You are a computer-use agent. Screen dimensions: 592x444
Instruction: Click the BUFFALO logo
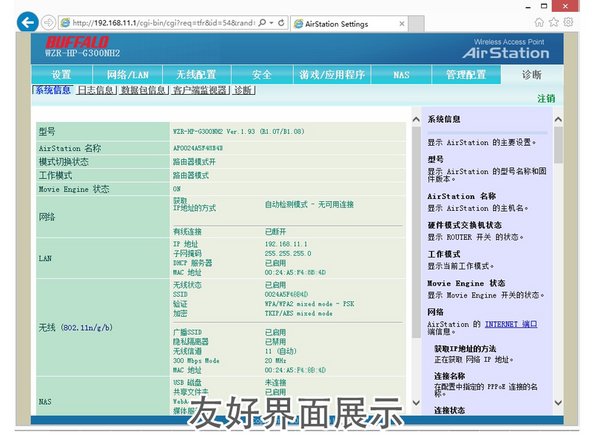(77, 42)
